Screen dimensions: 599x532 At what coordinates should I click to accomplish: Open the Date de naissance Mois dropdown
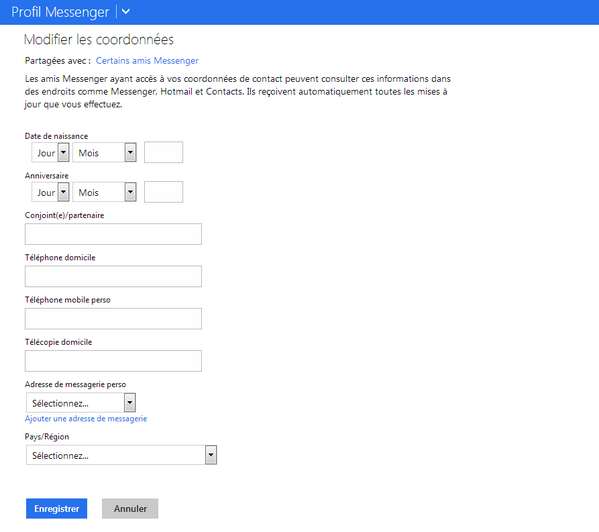104,152
